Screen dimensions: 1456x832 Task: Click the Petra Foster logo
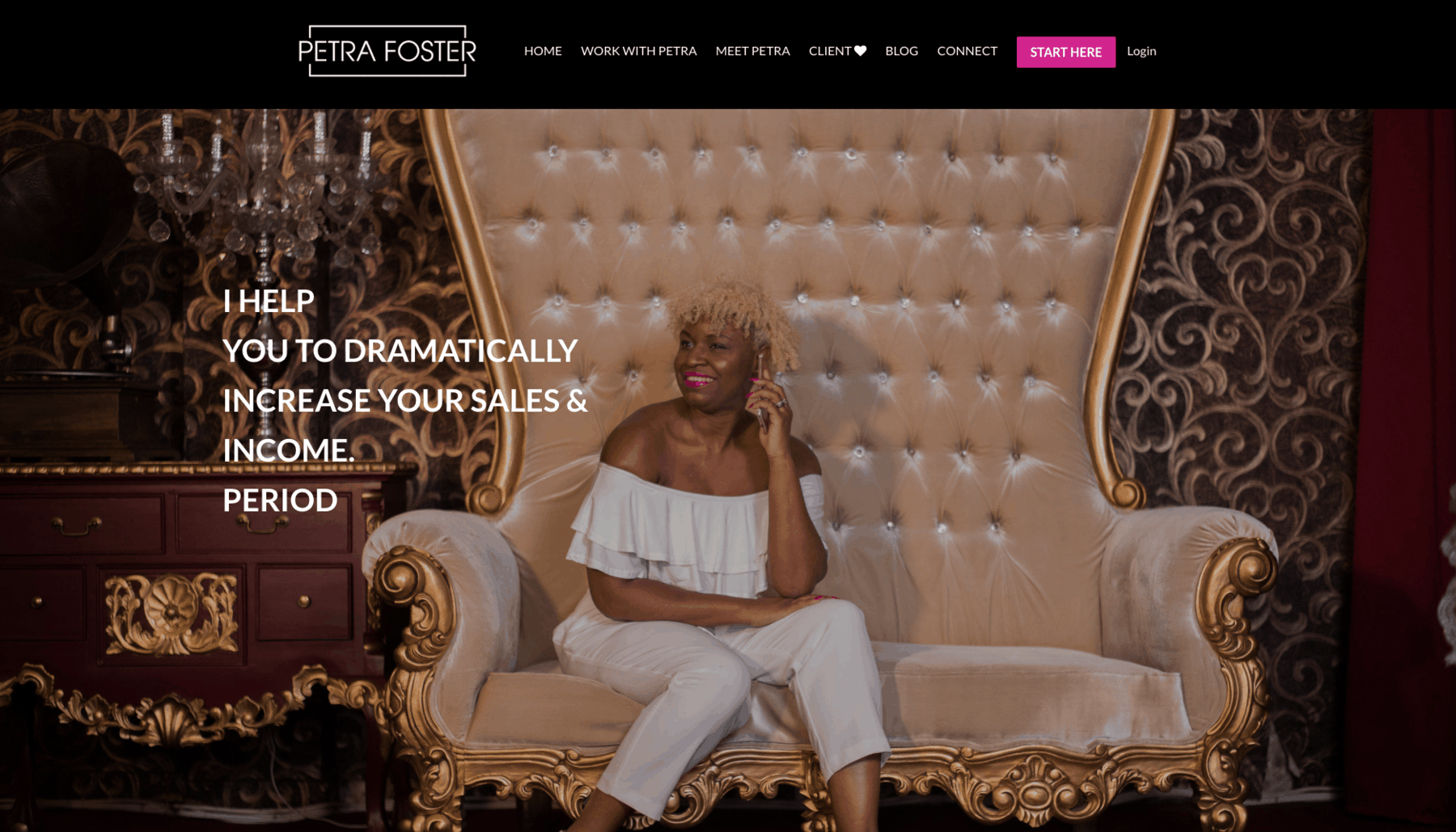click(x=387, y=51)
